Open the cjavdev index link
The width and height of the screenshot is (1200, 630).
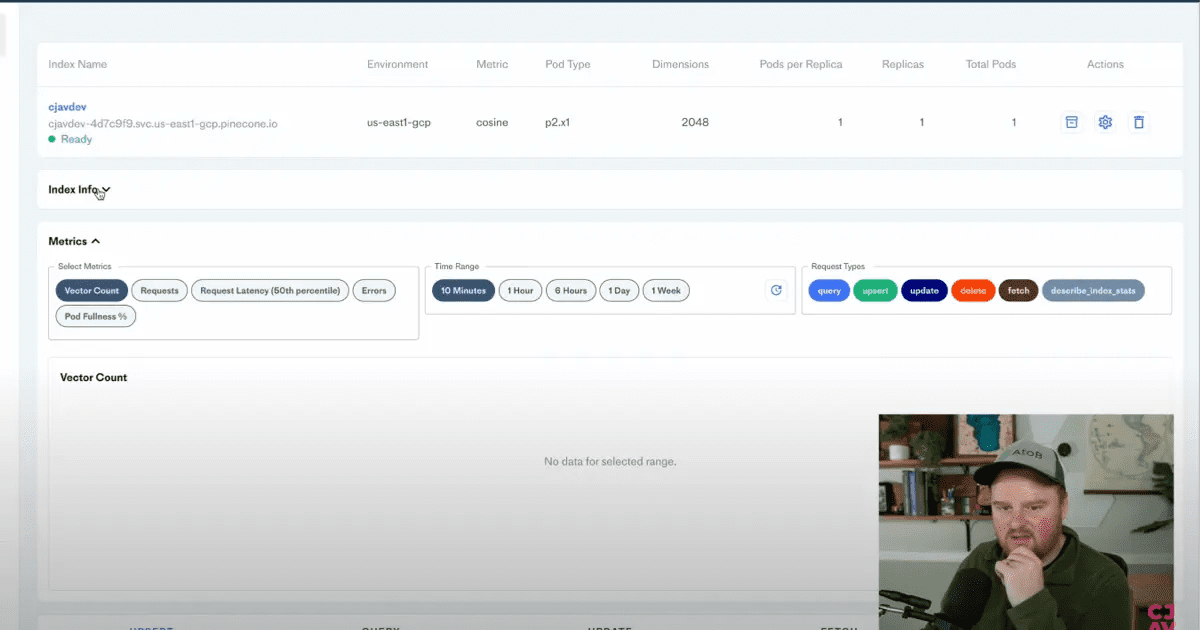pos(68,106)
